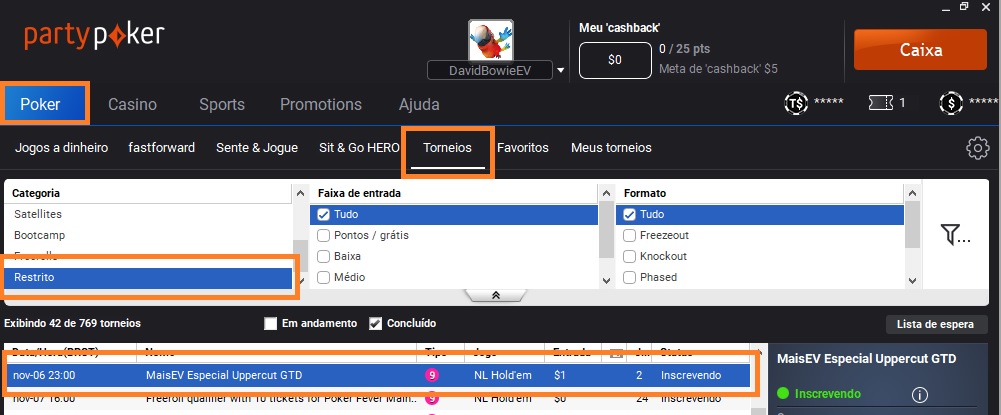This screenshot has width=1001, height=415.
Task: Click the $0 cashback box
Action: click(614, 60)
